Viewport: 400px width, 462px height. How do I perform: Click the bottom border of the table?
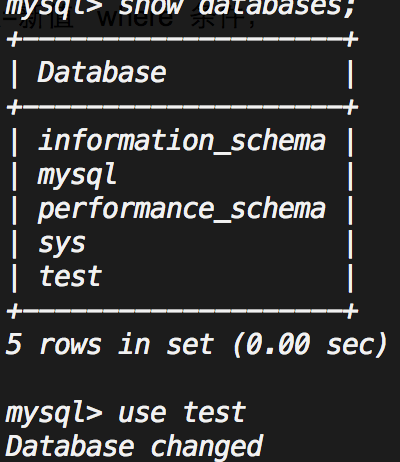(x=182, y=311)
